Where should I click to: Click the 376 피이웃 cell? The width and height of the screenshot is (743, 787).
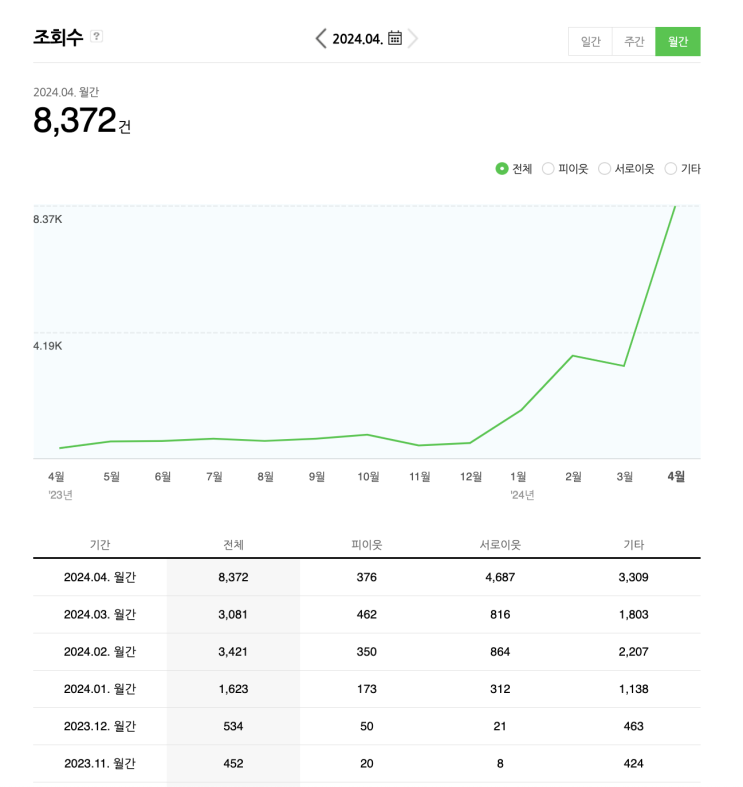tap(366, 577)
